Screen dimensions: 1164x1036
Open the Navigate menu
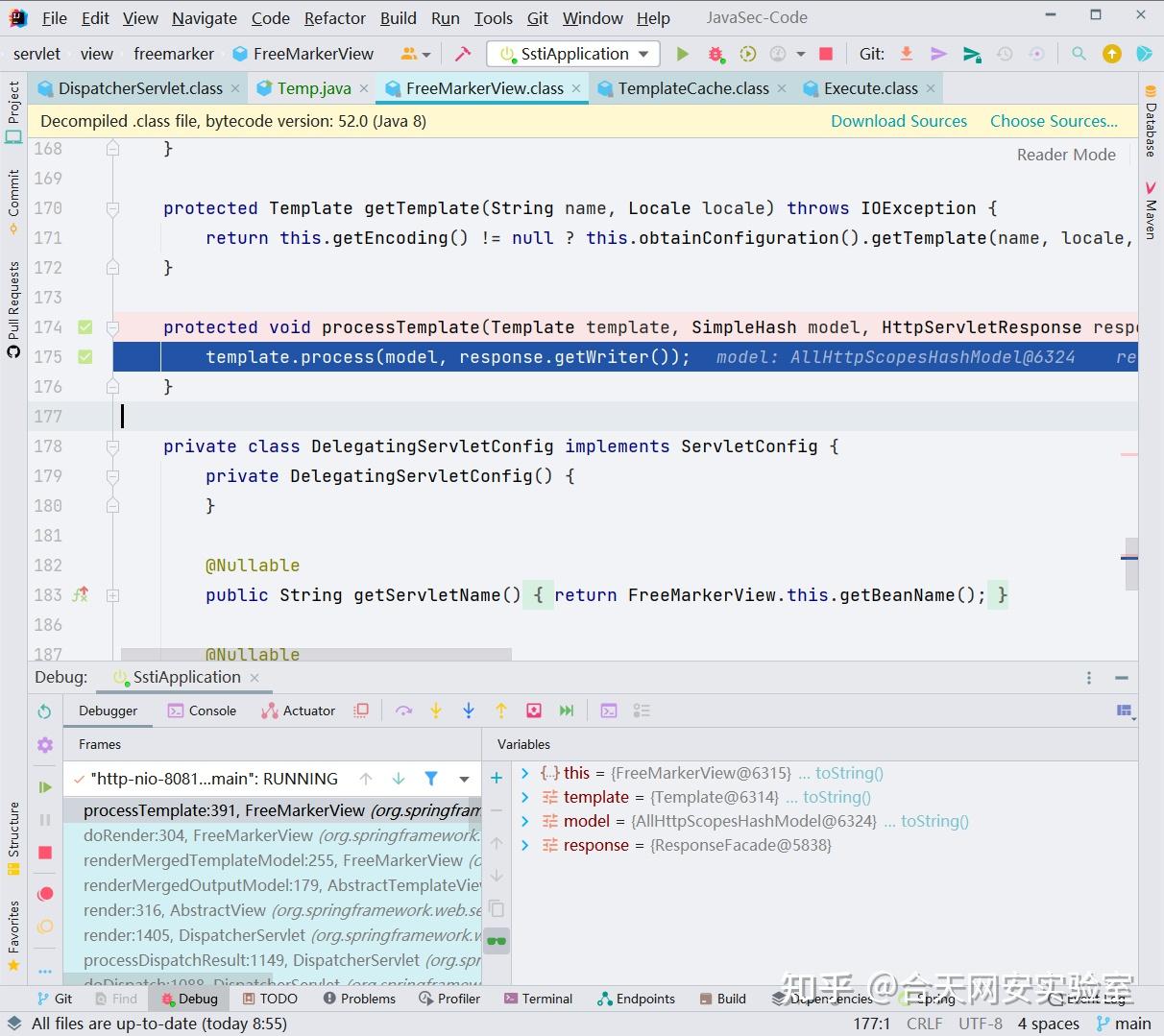(x=205, y=18)
